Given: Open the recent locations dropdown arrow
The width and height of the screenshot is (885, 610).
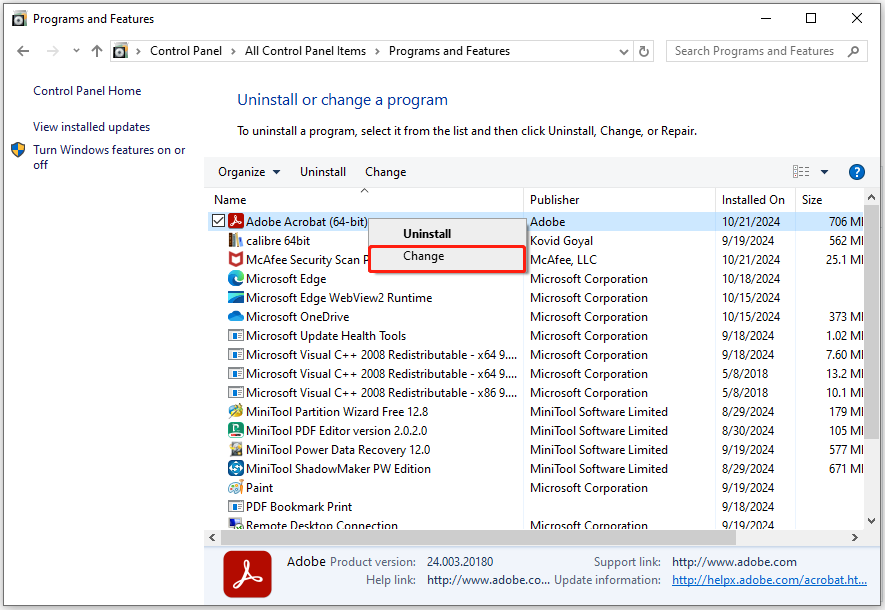Looking at the screenshot, I should click(x=76, y=51).
